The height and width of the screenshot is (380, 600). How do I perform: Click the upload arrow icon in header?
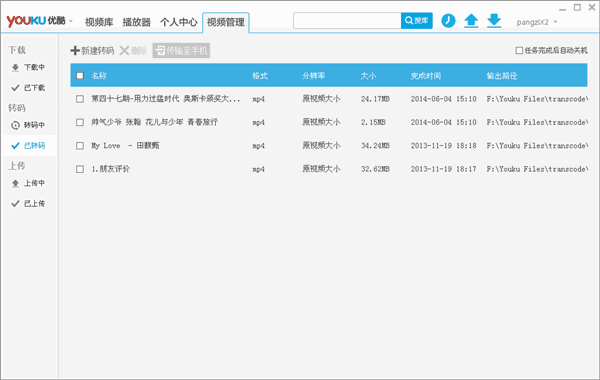coord(471,21)
